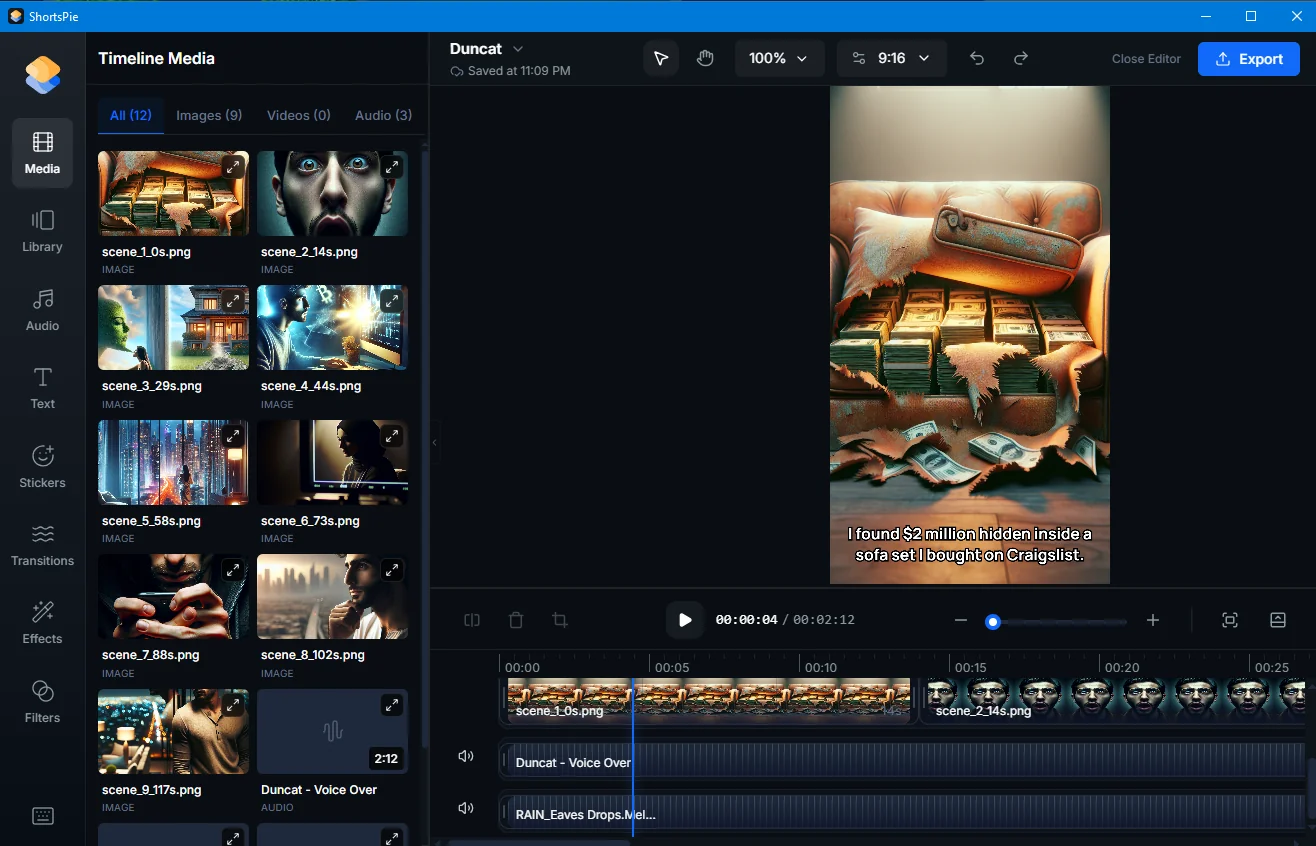
Task: Click the crop tool icon
Action: tap(560, 620)
